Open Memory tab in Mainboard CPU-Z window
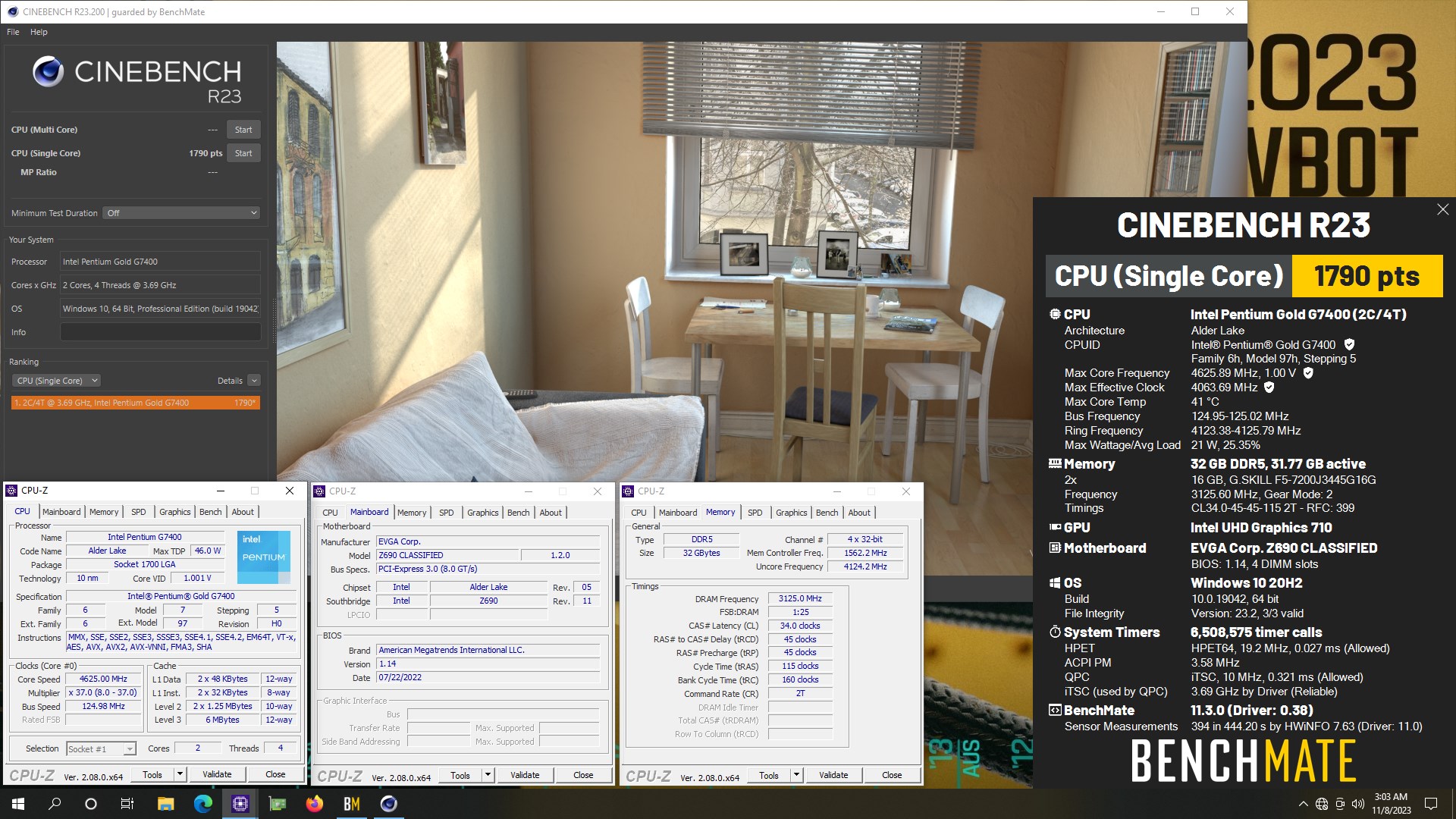This screenshot has width=1456, height=819. (412, 513)
